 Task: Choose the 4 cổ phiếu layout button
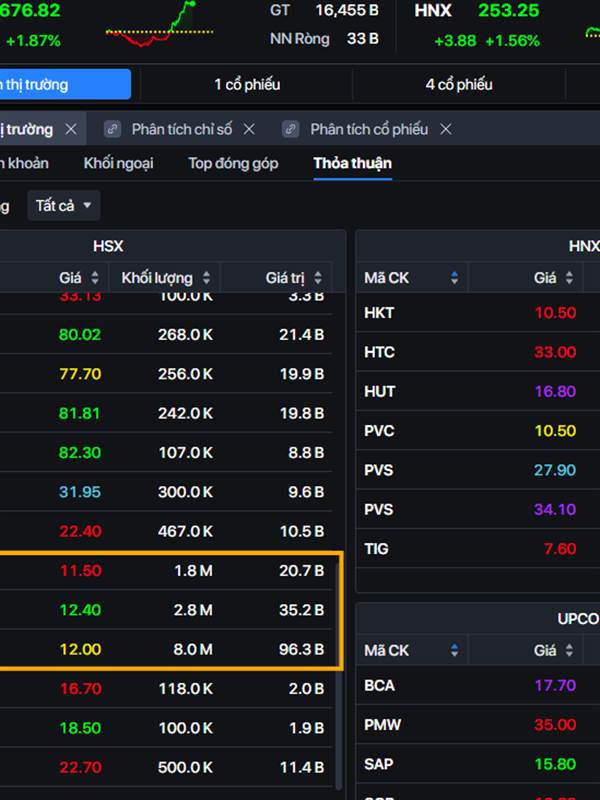pyautogui.click(x=459, y=85)
